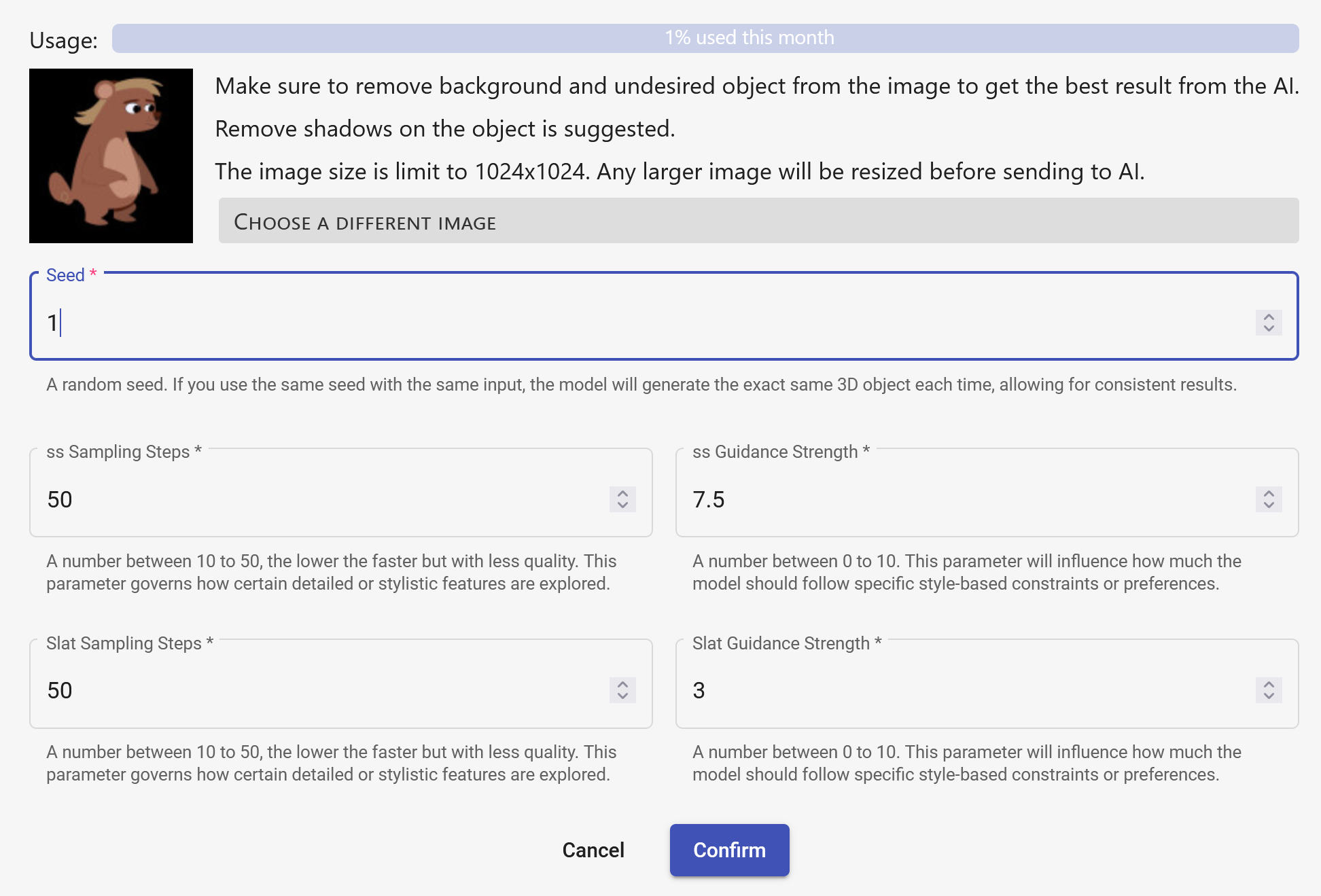Screen dimensions: 1321x896
Task: Increment ss Sampling Steps using up arrow
Action: (x=622, y=493)
